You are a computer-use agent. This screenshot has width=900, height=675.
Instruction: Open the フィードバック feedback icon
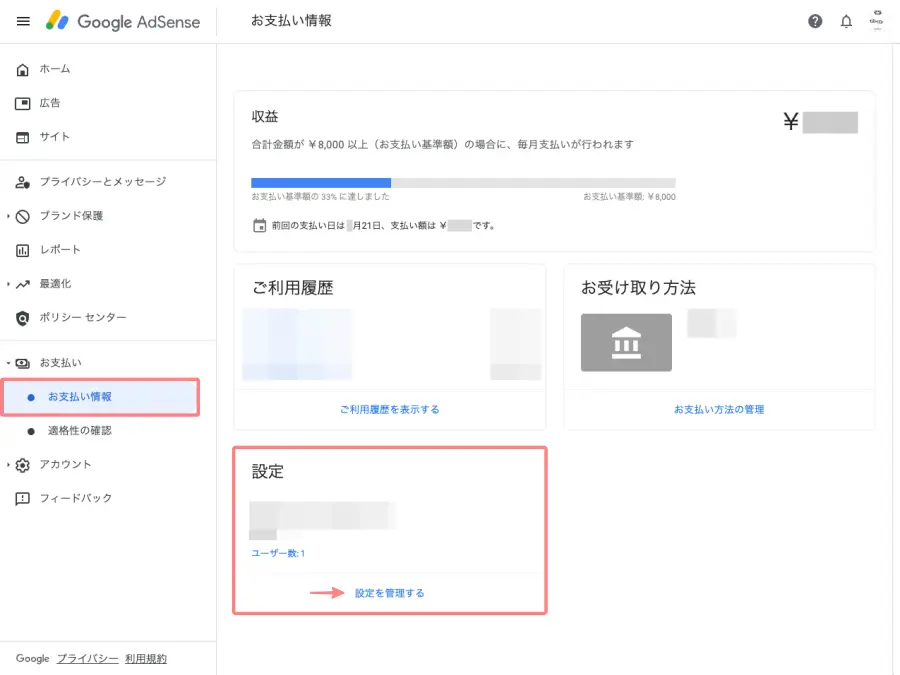(x=22, y=498)
